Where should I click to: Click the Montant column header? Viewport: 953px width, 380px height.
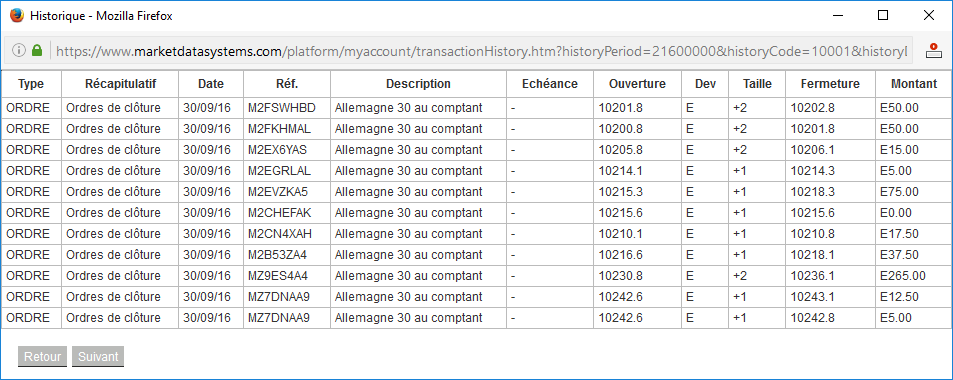tap(913, 84)
